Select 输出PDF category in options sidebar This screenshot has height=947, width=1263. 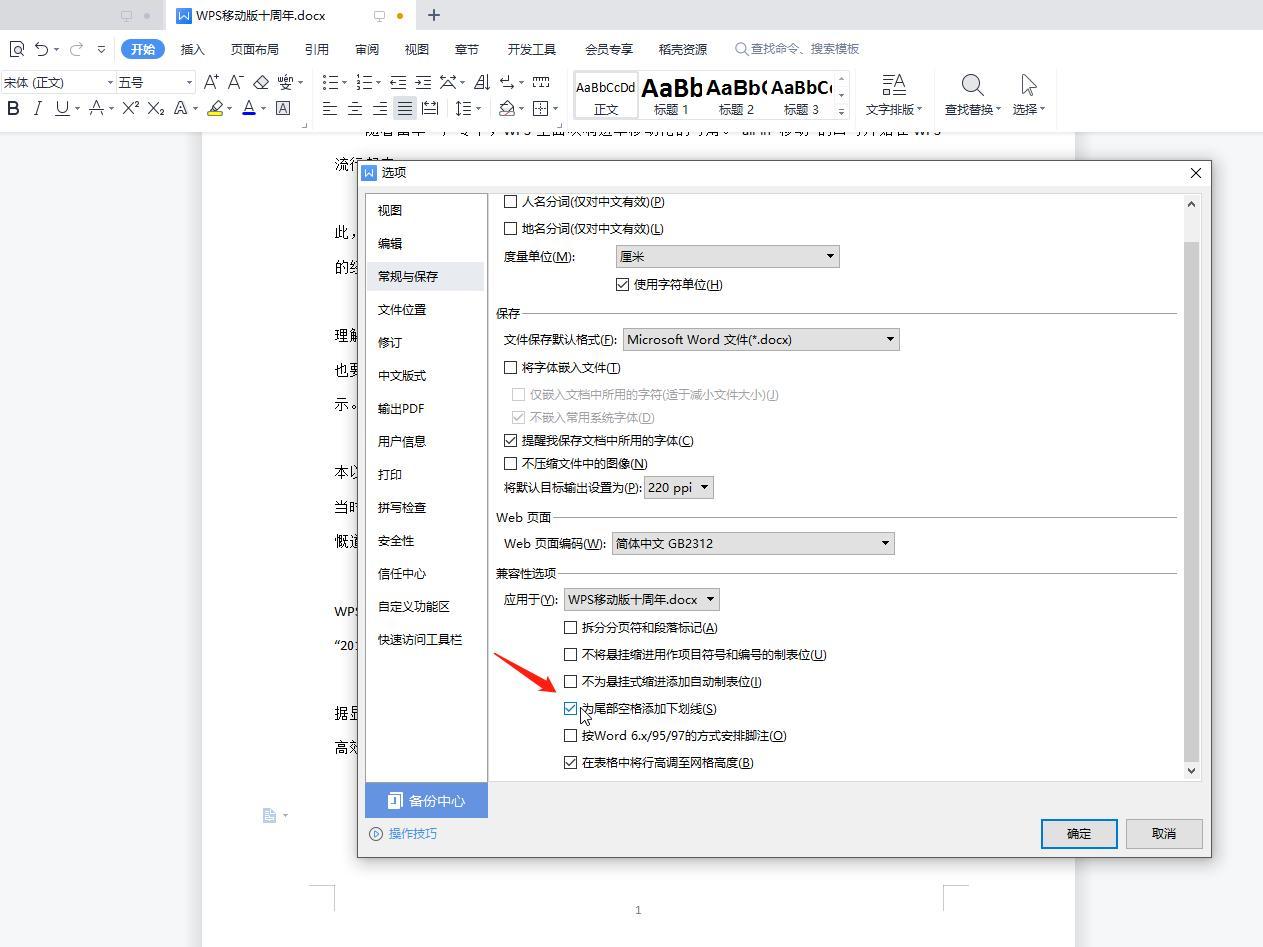click(425, 408)
